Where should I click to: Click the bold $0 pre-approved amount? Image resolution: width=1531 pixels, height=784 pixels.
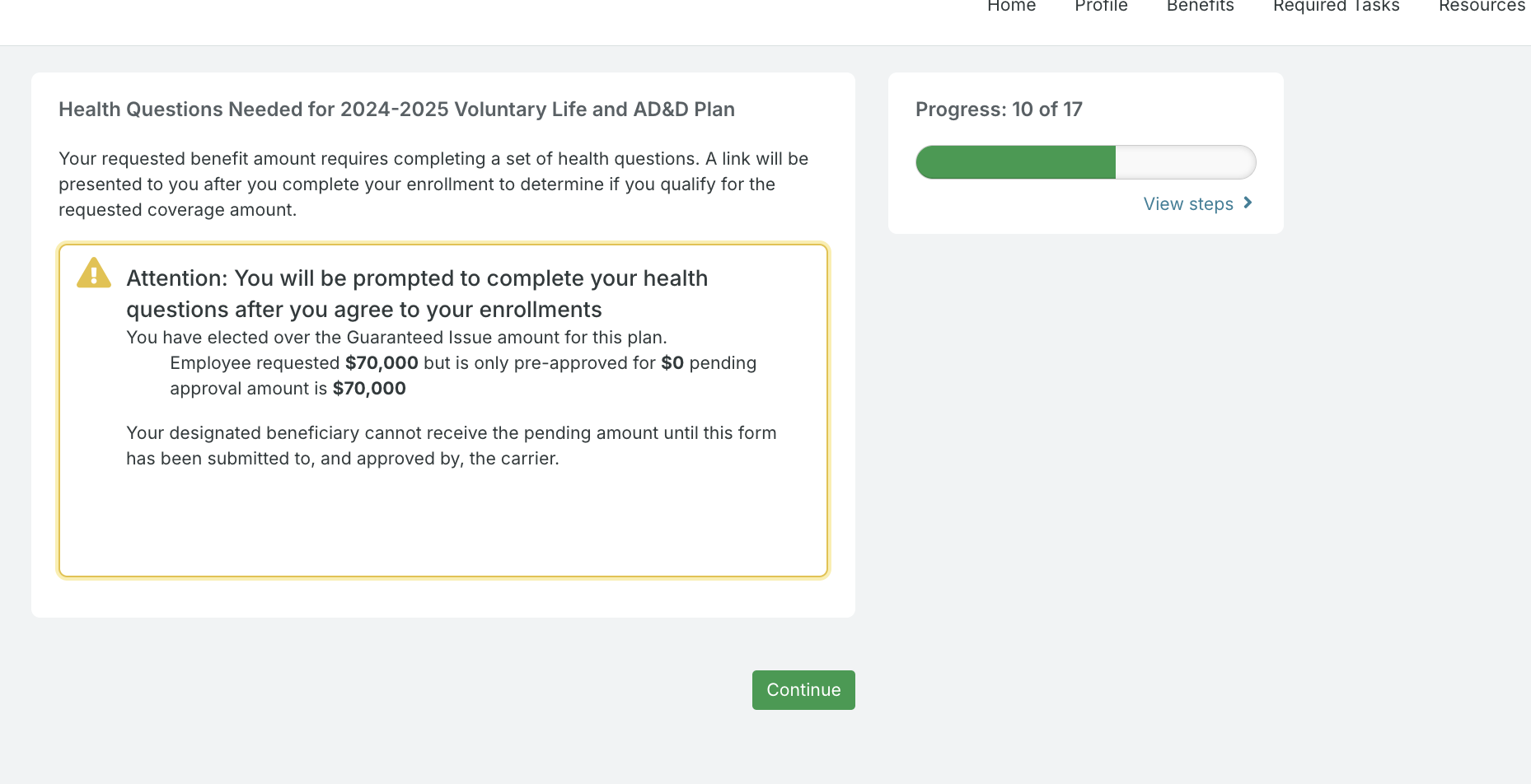pyautogui.click(x=672, y=363)
